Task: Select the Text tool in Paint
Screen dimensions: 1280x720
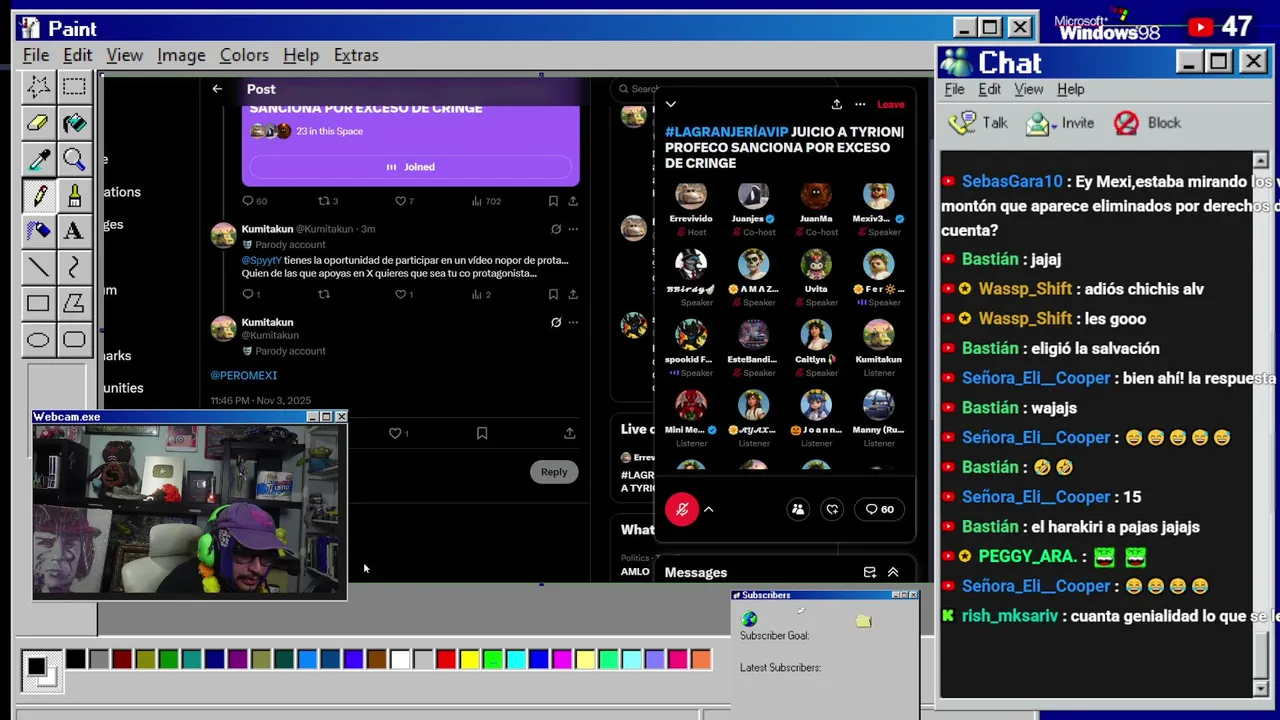Action: 74,231
